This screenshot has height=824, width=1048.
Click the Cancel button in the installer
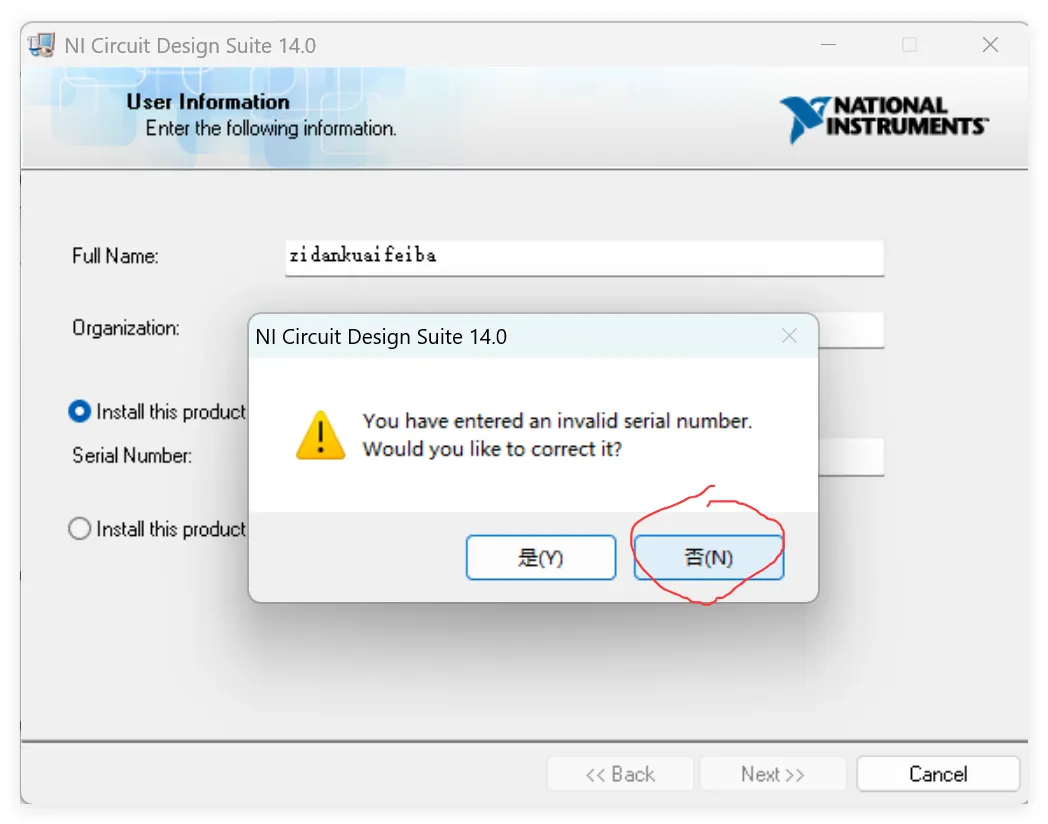[938, 774]
